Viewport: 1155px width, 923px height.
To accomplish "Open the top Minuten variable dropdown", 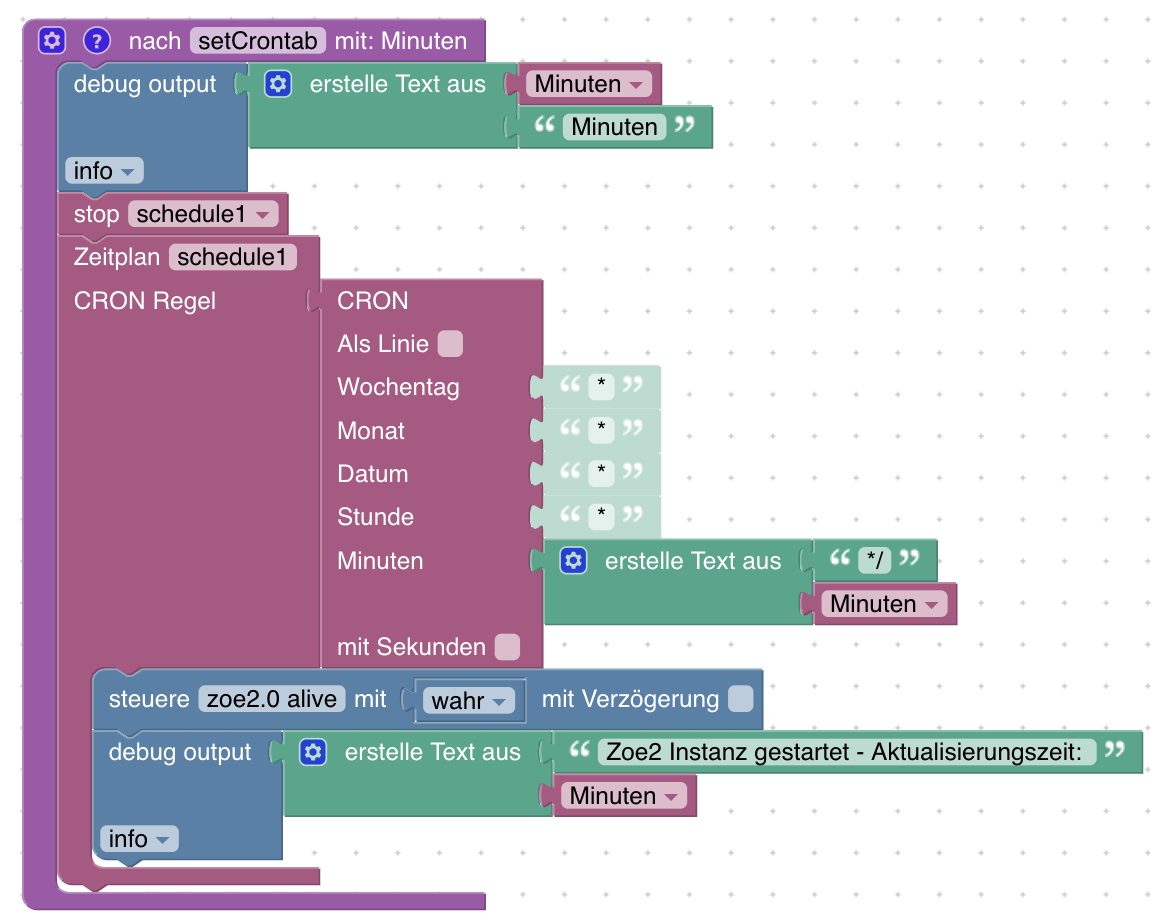I will click(588, 84).
